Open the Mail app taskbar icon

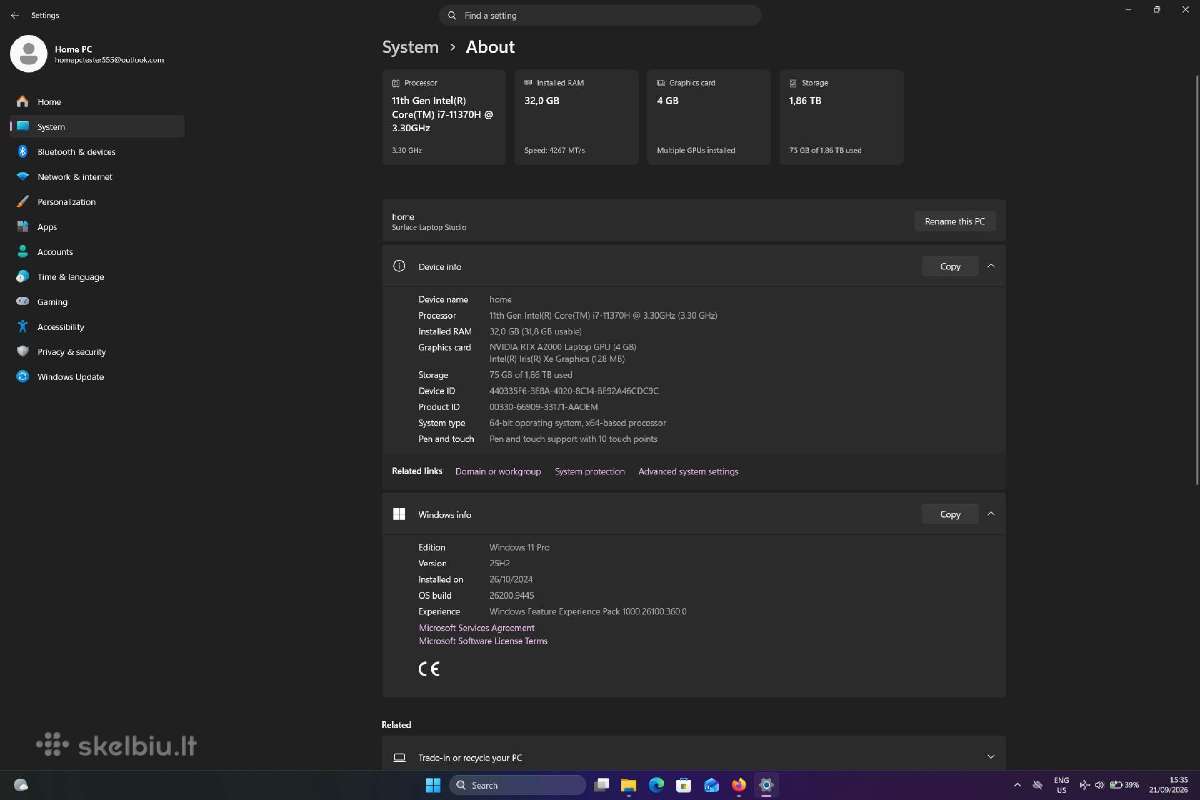coord(712,785)
